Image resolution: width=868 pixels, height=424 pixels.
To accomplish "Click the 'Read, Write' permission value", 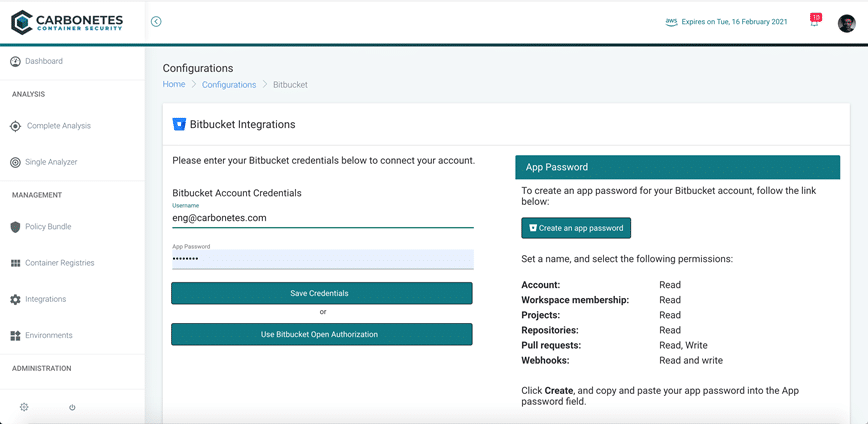I will click(x=683, y=345).
